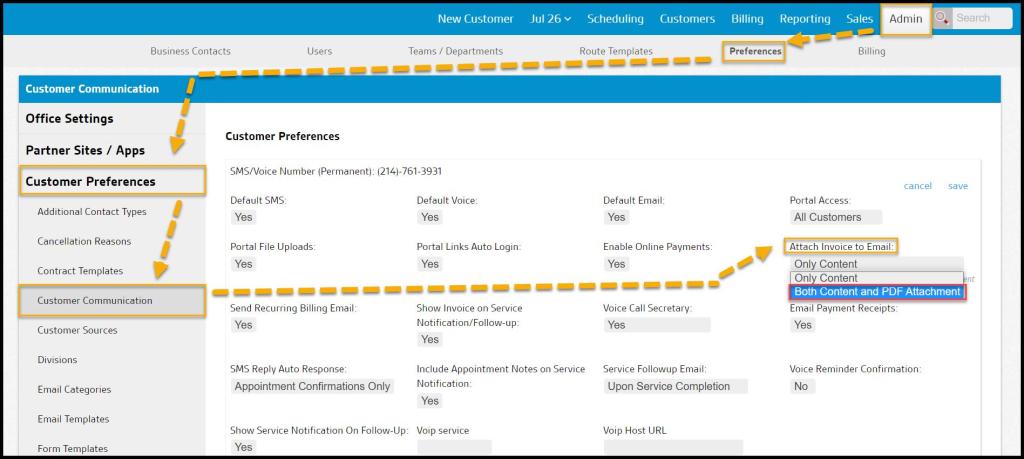This screenshot has width=1024, height=459.
Task: Select Email Templates in the sidebar
Action: (x=74, y=419)
